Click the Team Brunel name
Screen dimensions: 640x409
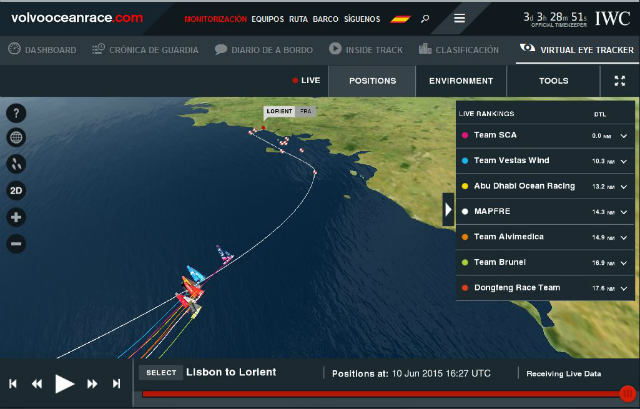(x=500, y=262)
